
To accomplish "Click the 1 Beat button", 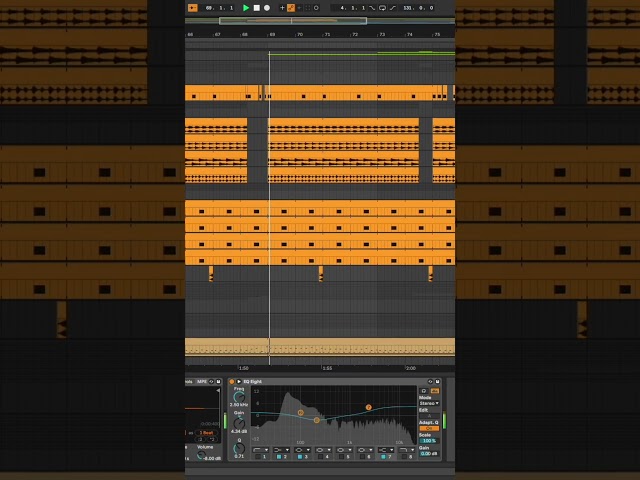I will (207, 433).
